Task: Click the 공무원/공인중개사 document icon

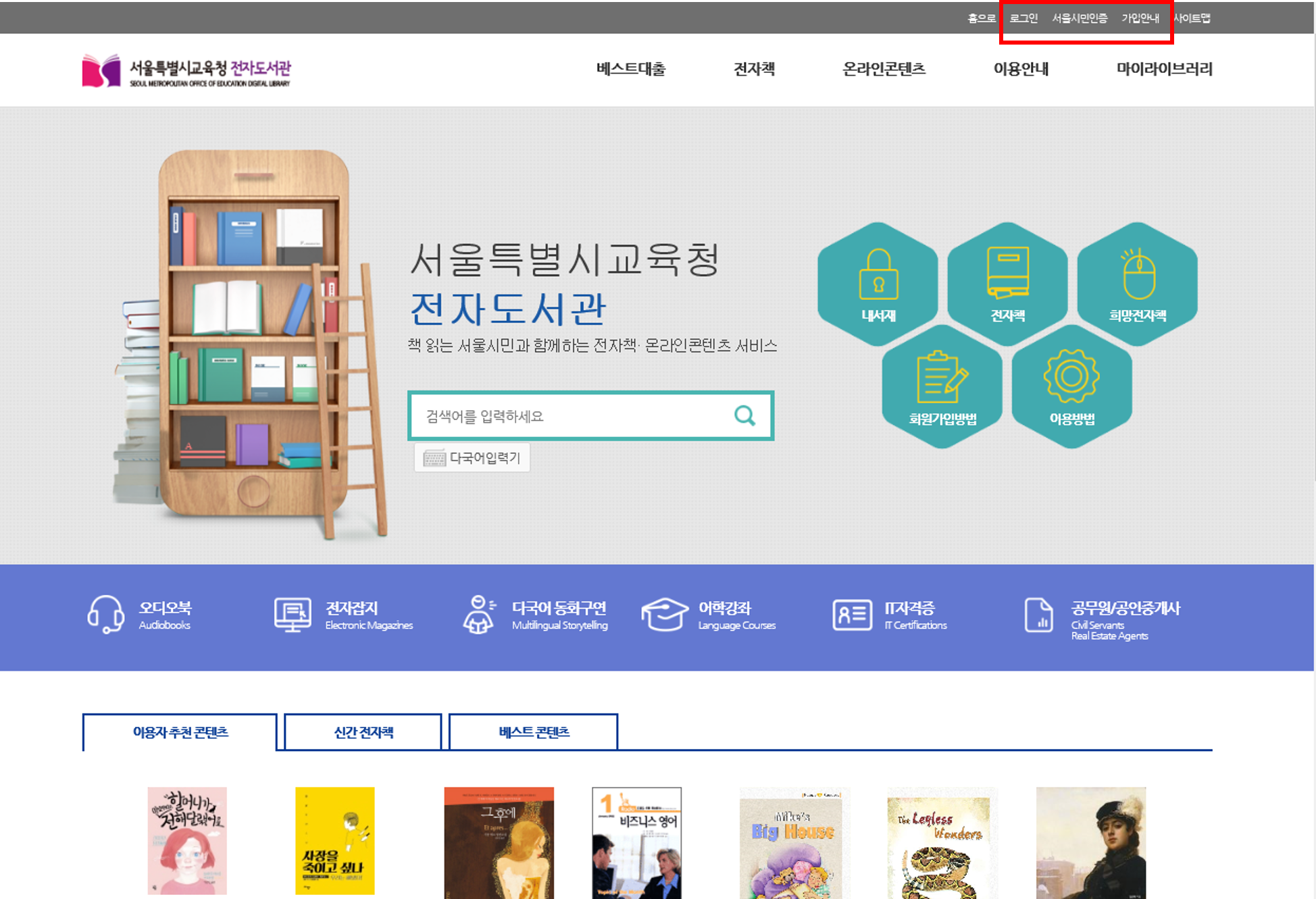Action: pyautogui.click(x=1038, y=614)
